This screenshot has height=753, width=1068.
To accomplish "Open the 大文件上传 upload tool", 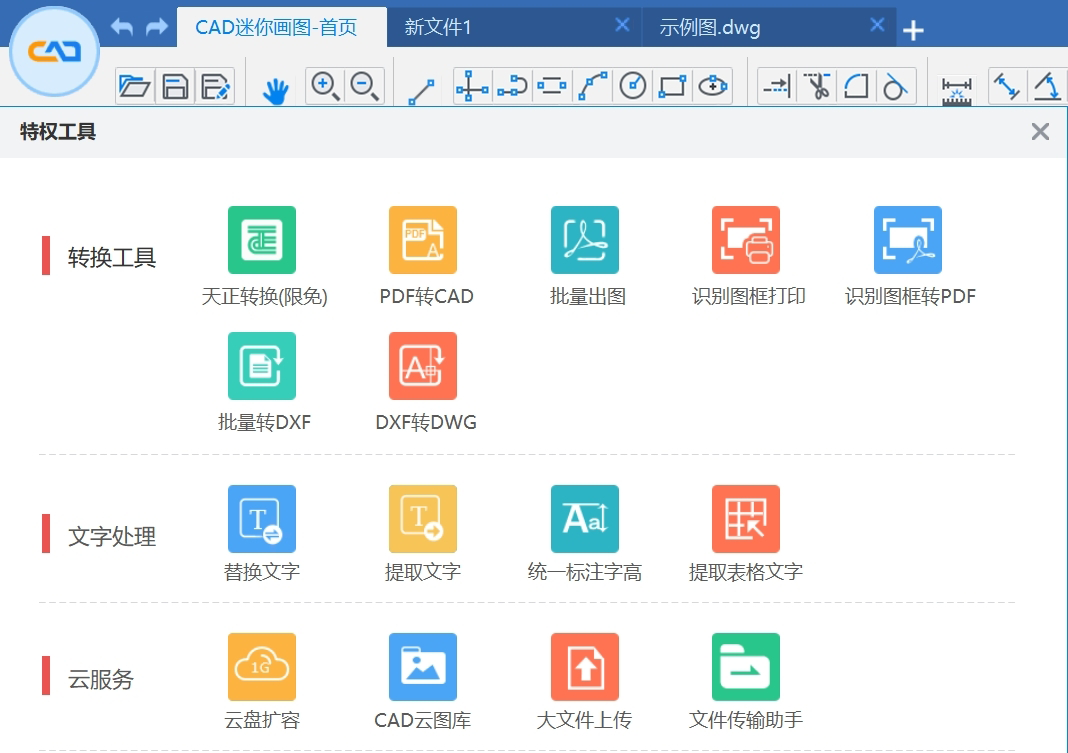I will [585, 667].
